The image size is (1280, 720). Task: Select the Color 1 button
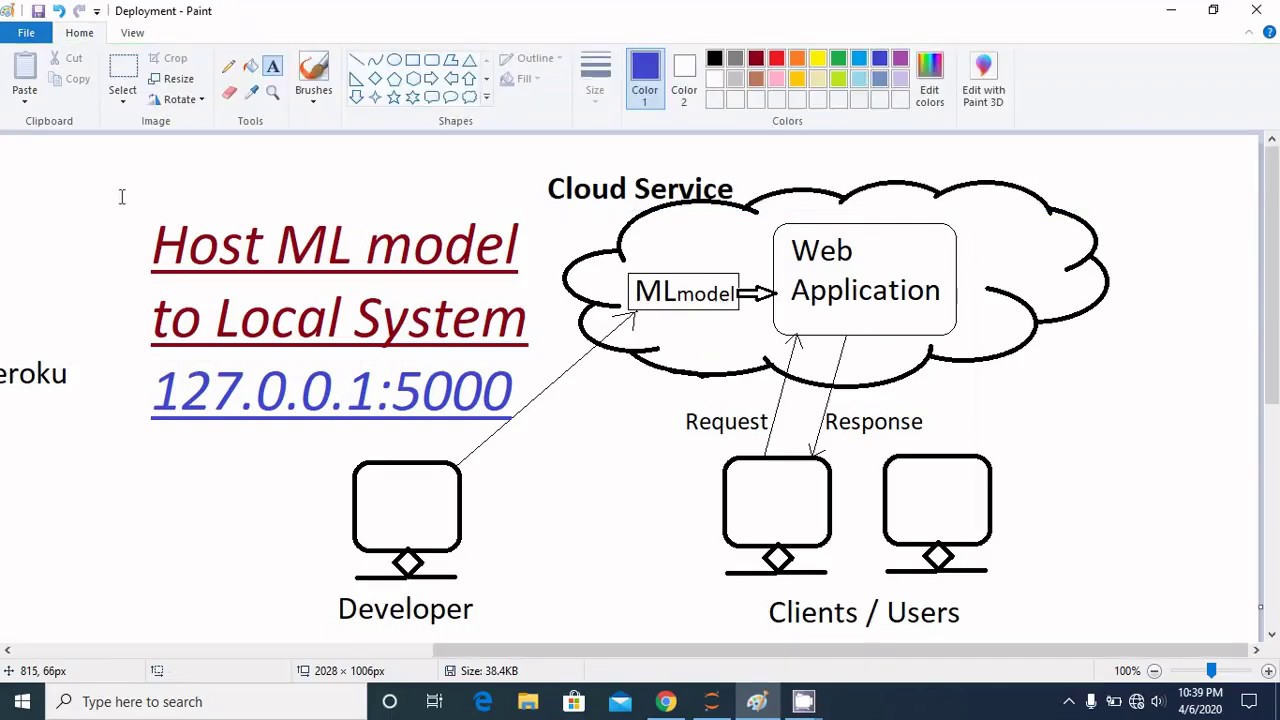click(x=645, y=79)
